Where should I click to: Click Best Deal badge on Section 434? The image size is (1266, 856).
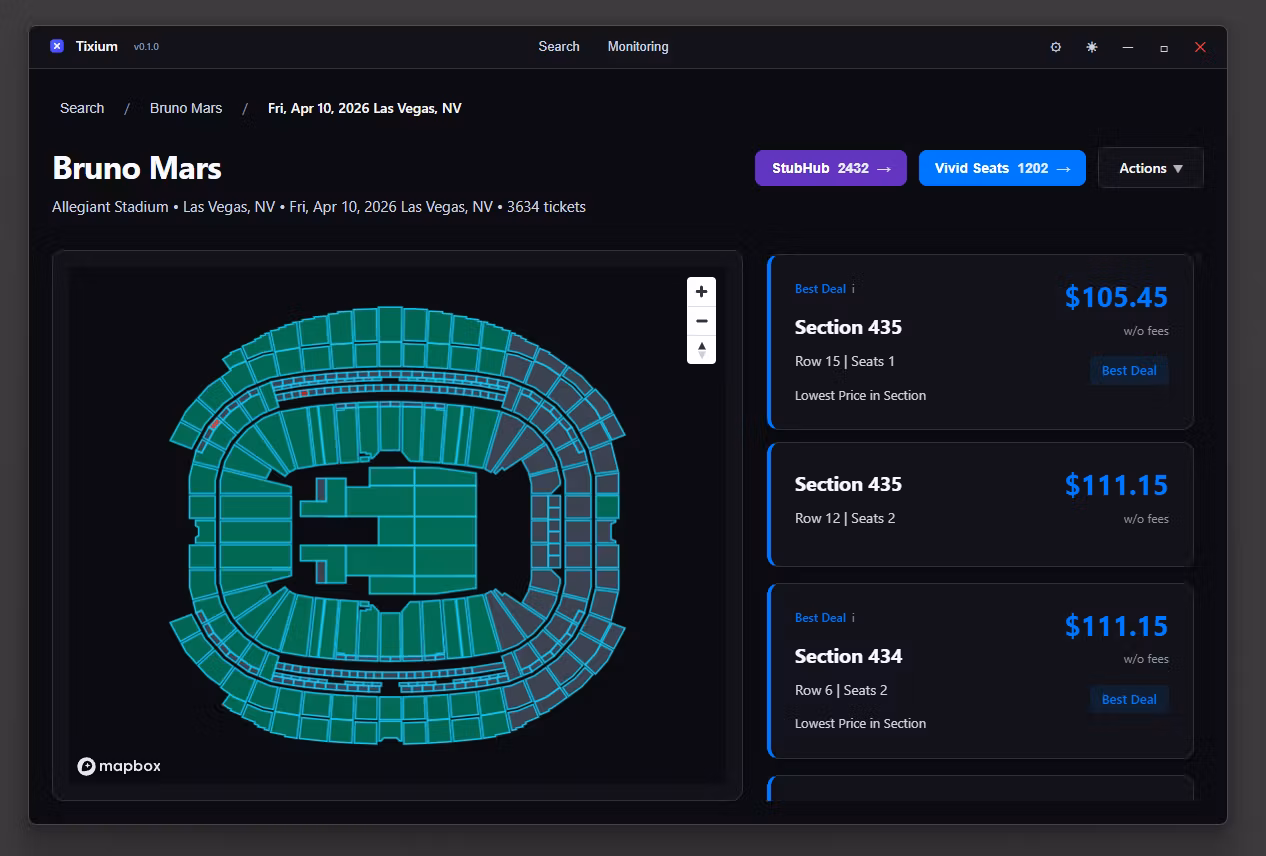(x=1128, y=699)
